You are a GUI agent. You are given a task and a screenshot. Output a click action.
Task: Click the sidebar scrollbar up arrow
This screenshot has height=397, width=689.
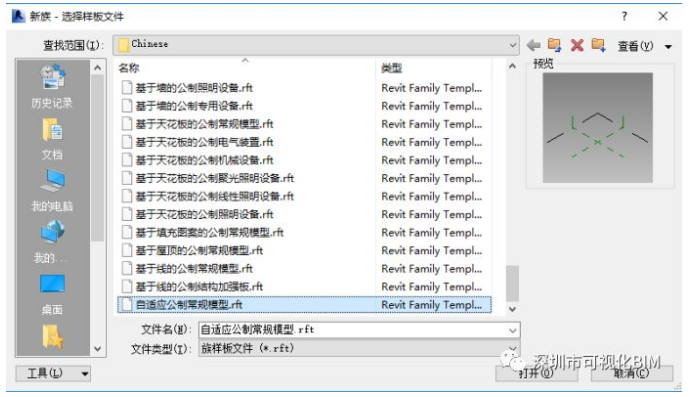click(98, 68)
